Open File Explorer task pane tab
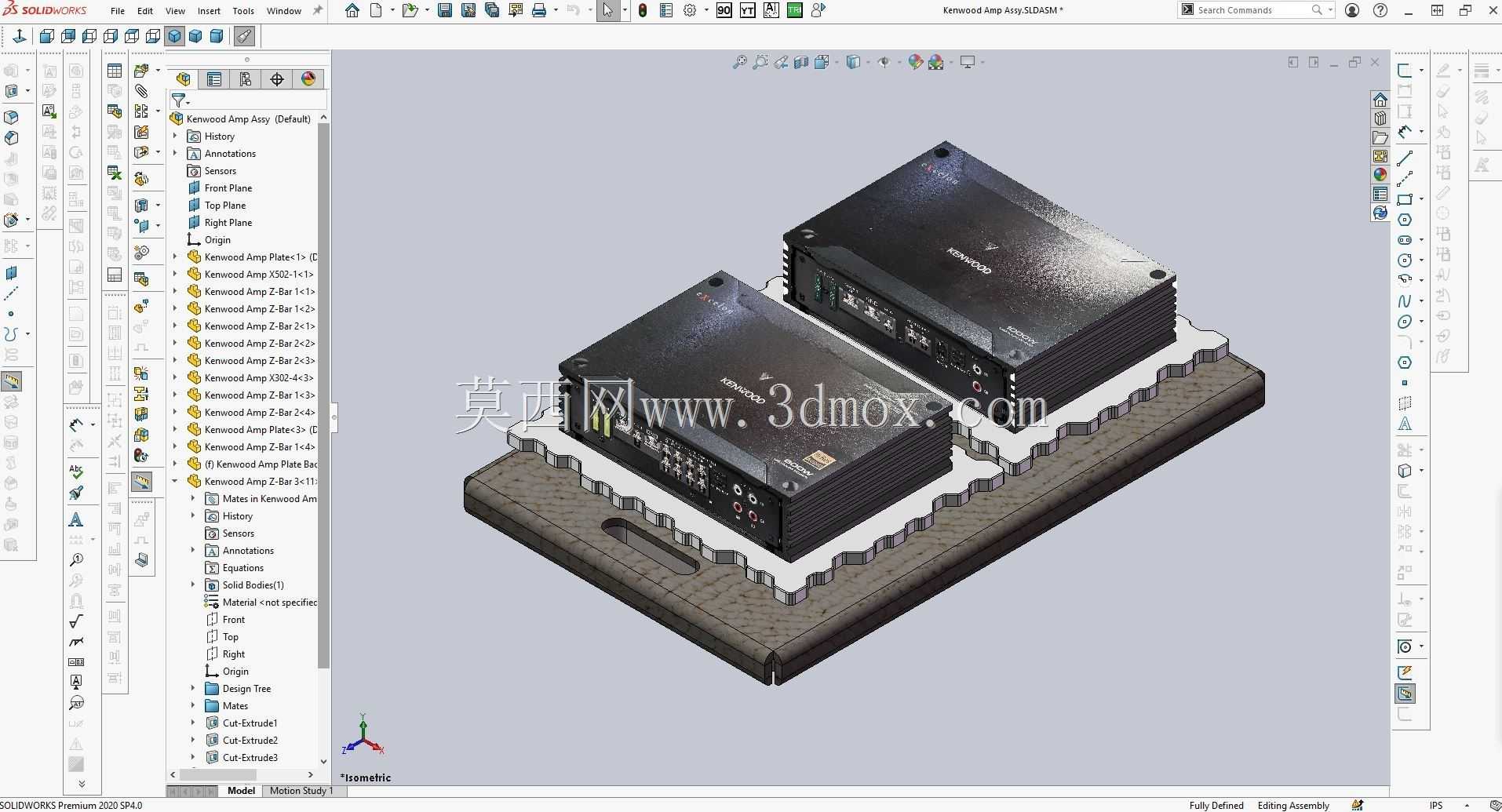Viewport: 1502px width, 812px height. [x=1380, y=137]
